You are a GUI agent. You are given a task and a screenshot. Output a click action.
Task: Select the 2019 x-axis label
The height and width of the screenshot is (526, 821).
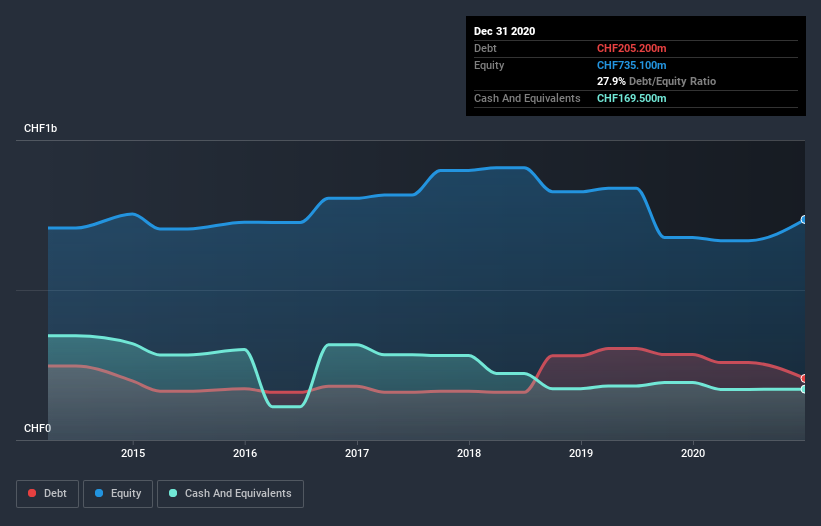coord(581,453)
